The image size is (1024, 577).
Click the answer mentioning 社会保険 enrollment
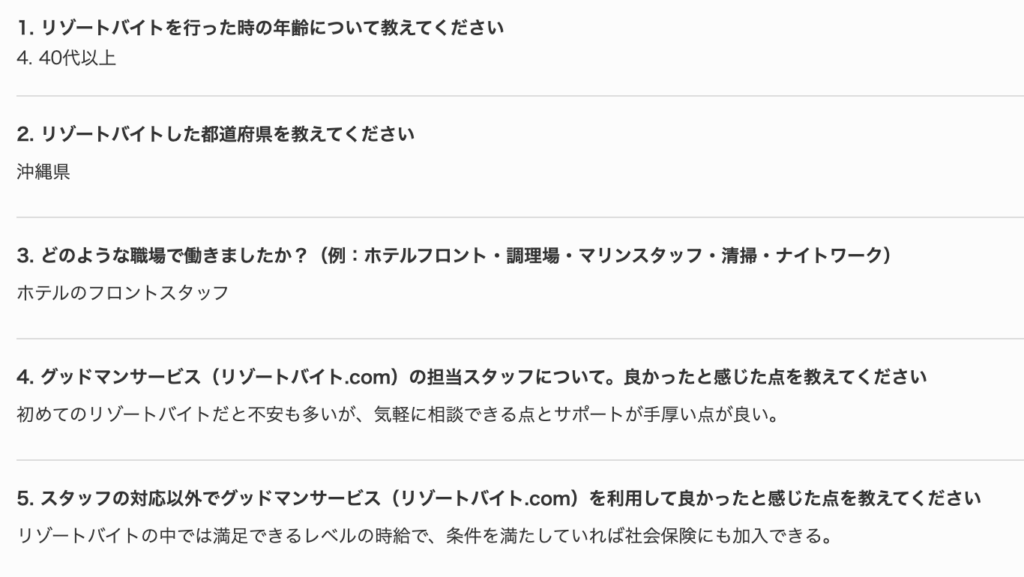coord(425,536)
